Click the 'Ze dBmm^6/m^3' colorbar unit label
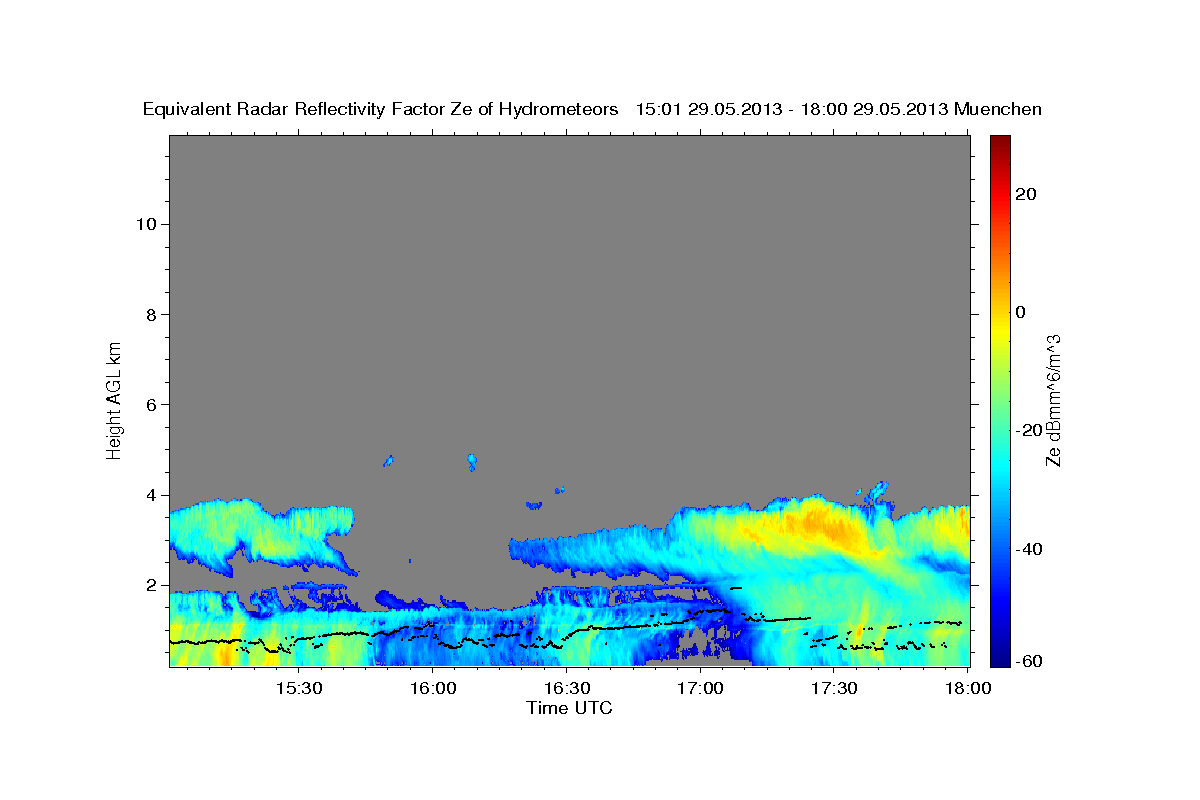Image resolution: width=1200 pixels, height=800 pixels. (x=1053, y=400)
